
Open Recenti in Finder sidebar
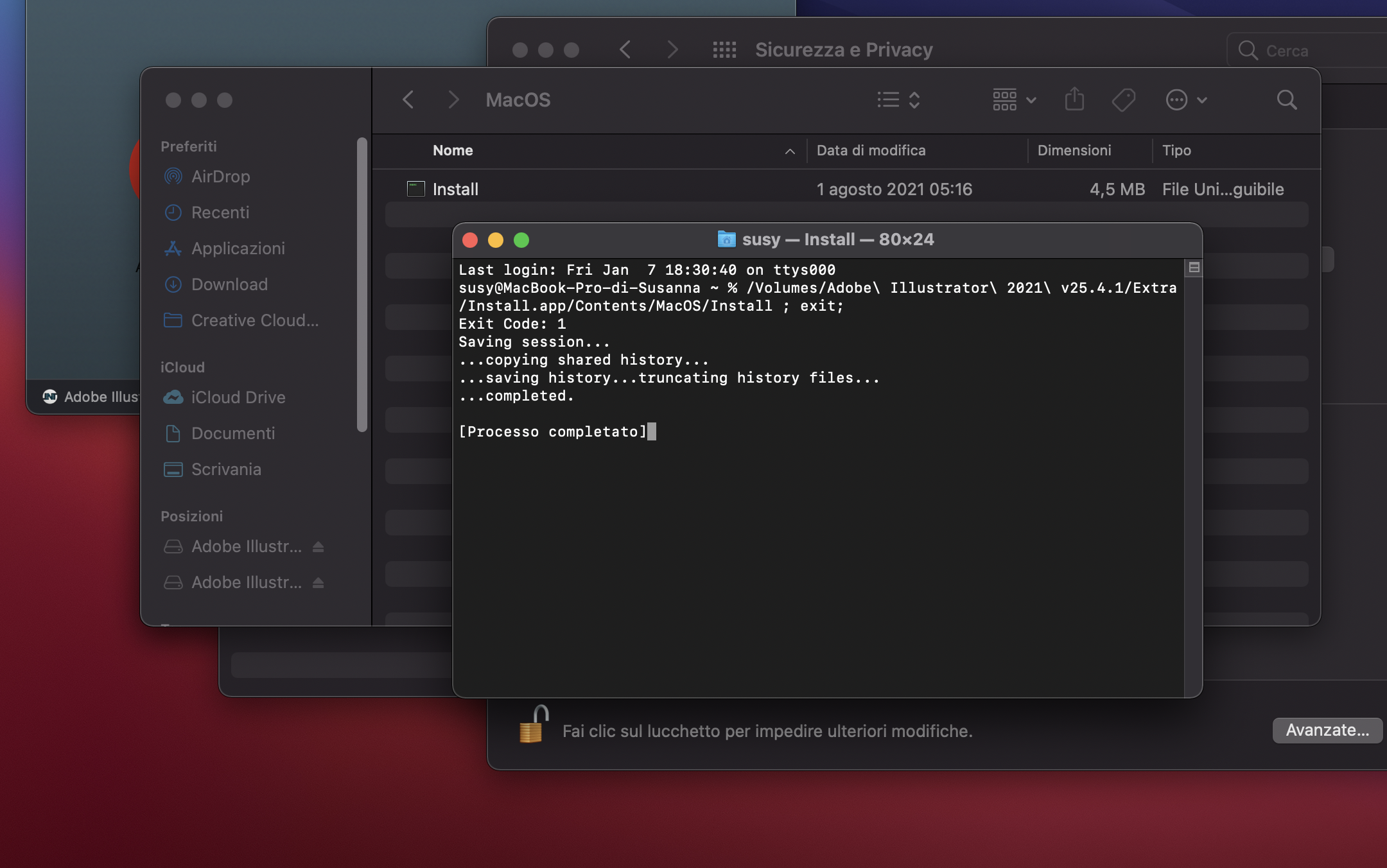pos(220,213)
